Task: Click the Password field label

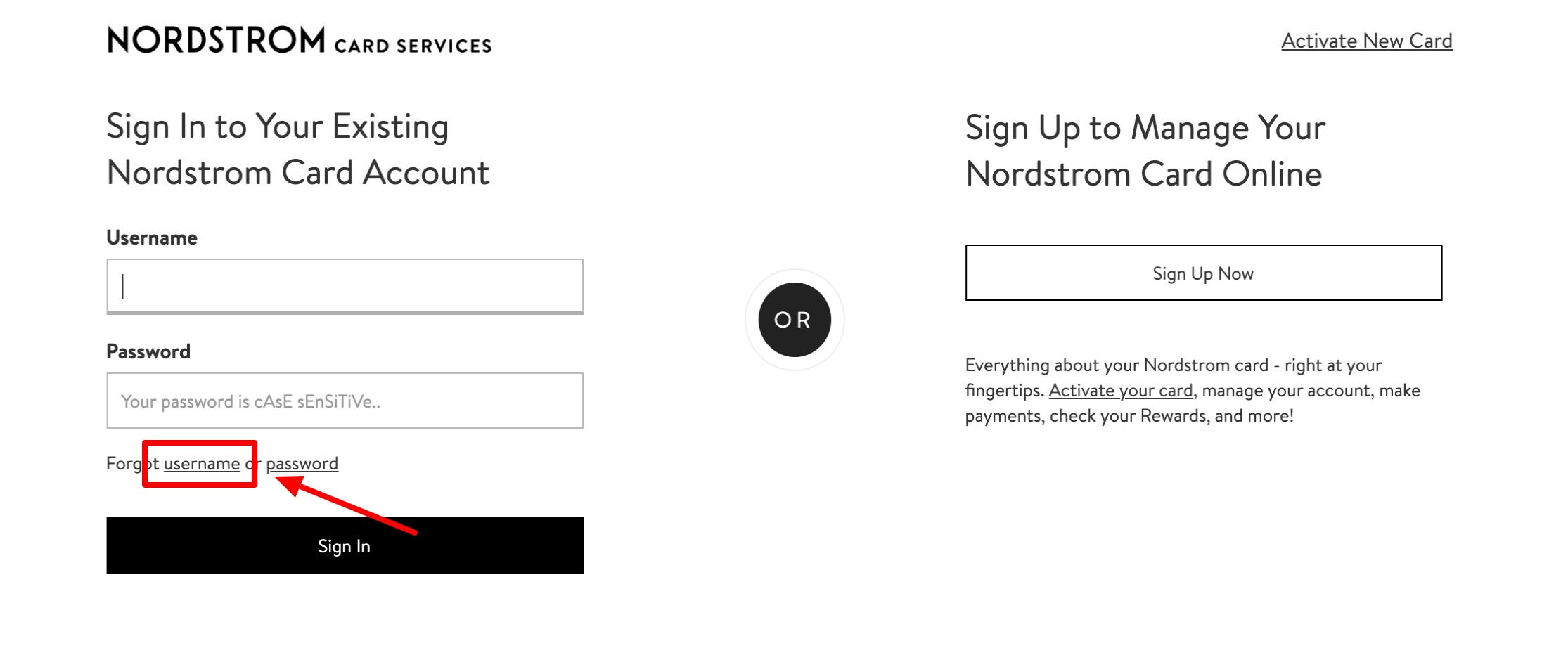Action: point(148,351)
